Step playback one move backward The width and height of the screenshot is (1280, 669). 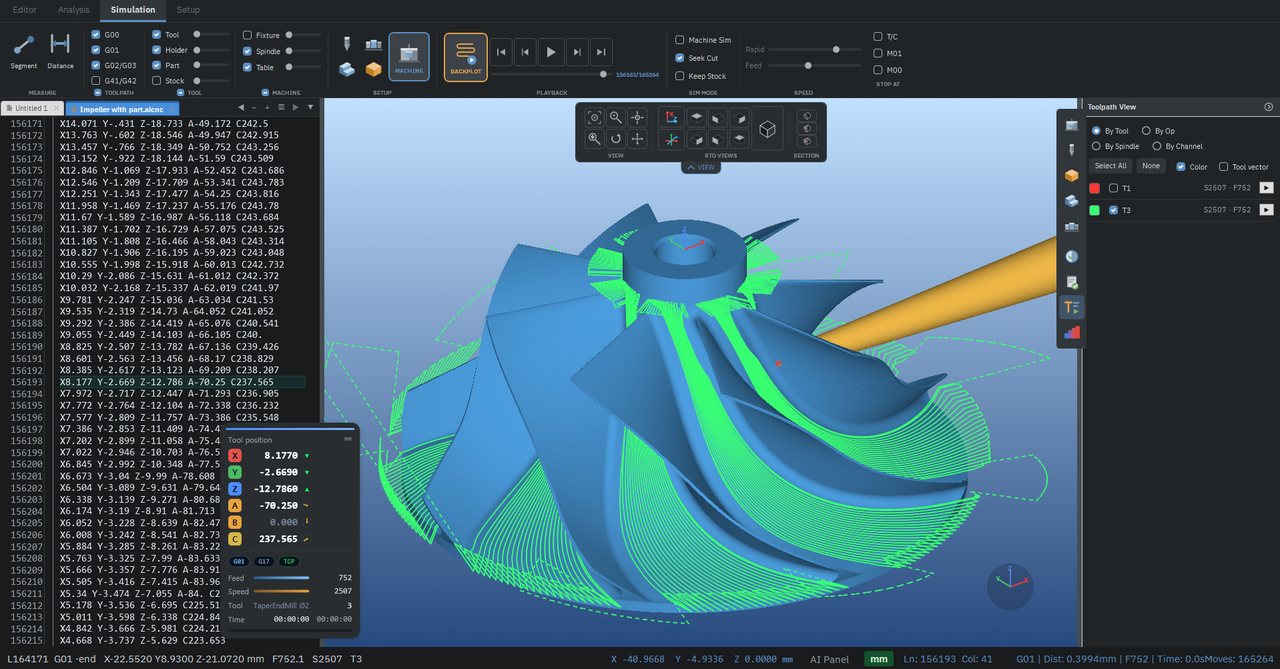coord(526,52)
